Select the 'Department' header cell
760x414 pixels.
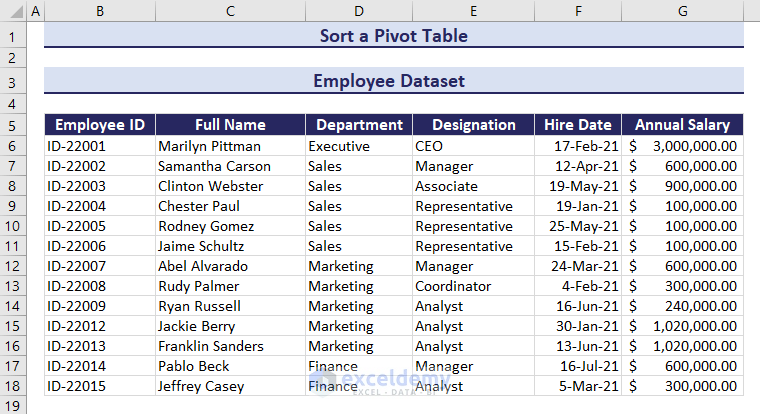point(359,125)
